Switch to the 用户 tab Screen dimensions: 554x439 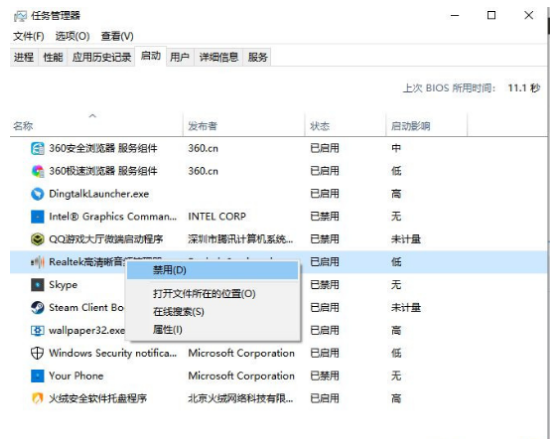pos(180,57)
